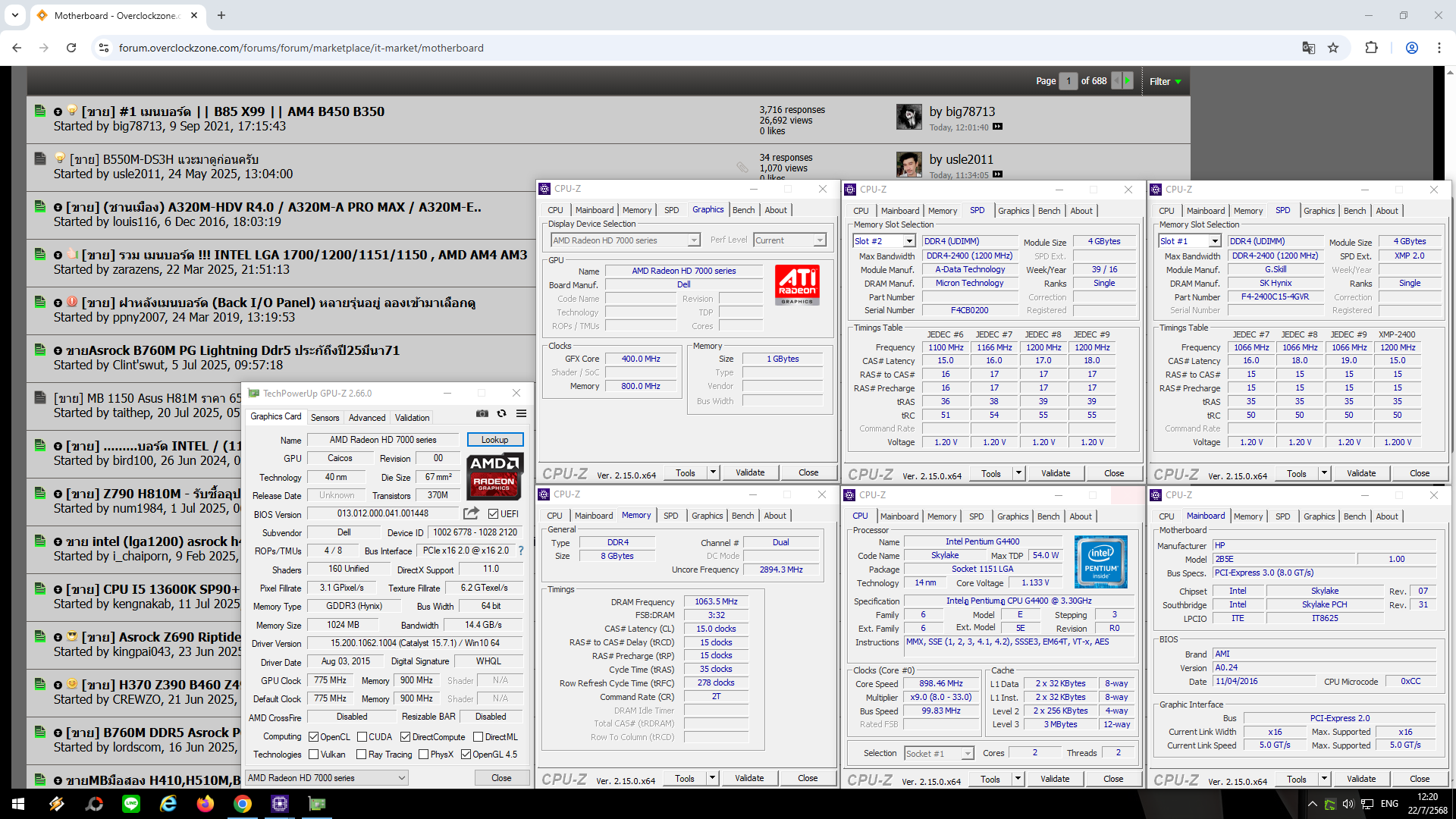1456x819 pixels.
Task: Click BIOS export share icon
Action: point(471,513)
